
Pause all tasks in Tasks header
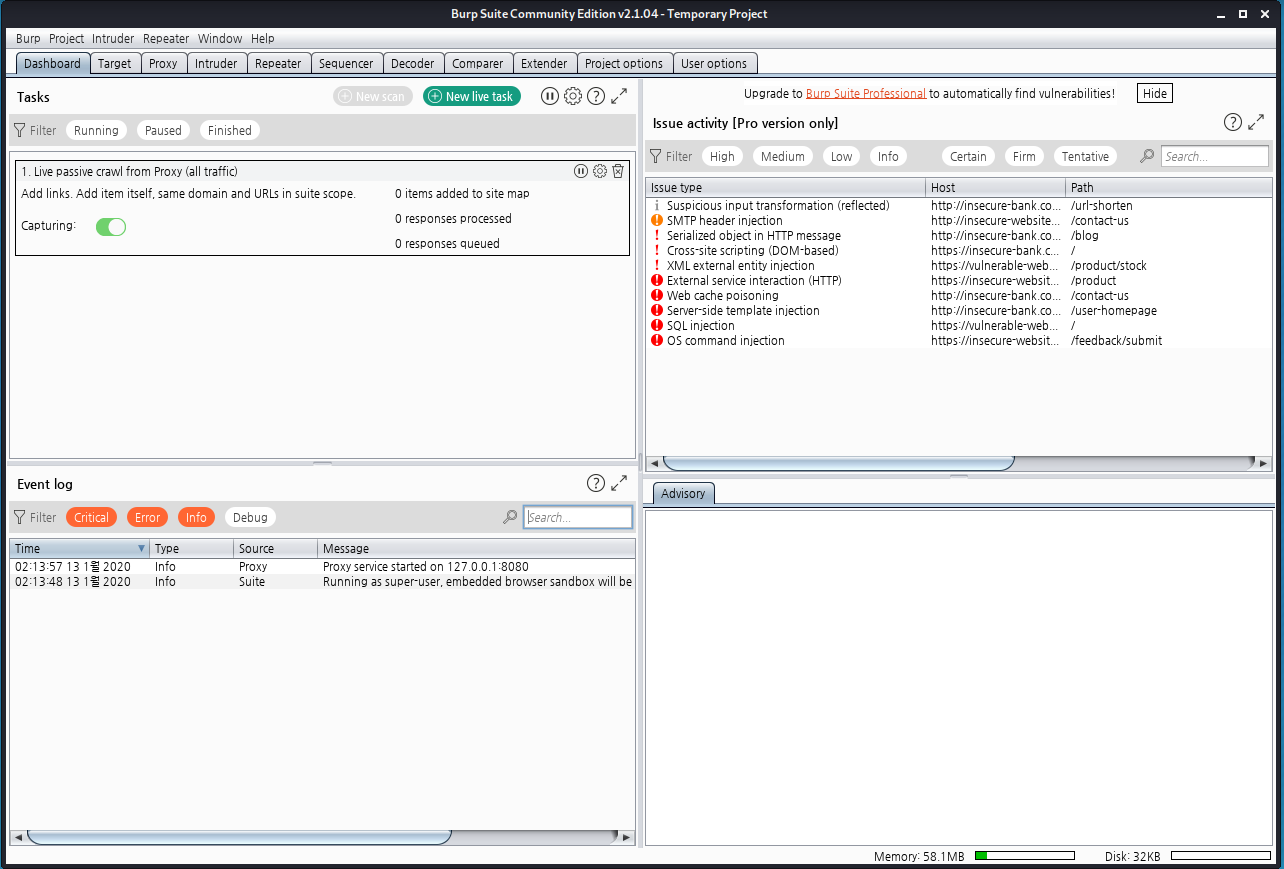(550, 96)
